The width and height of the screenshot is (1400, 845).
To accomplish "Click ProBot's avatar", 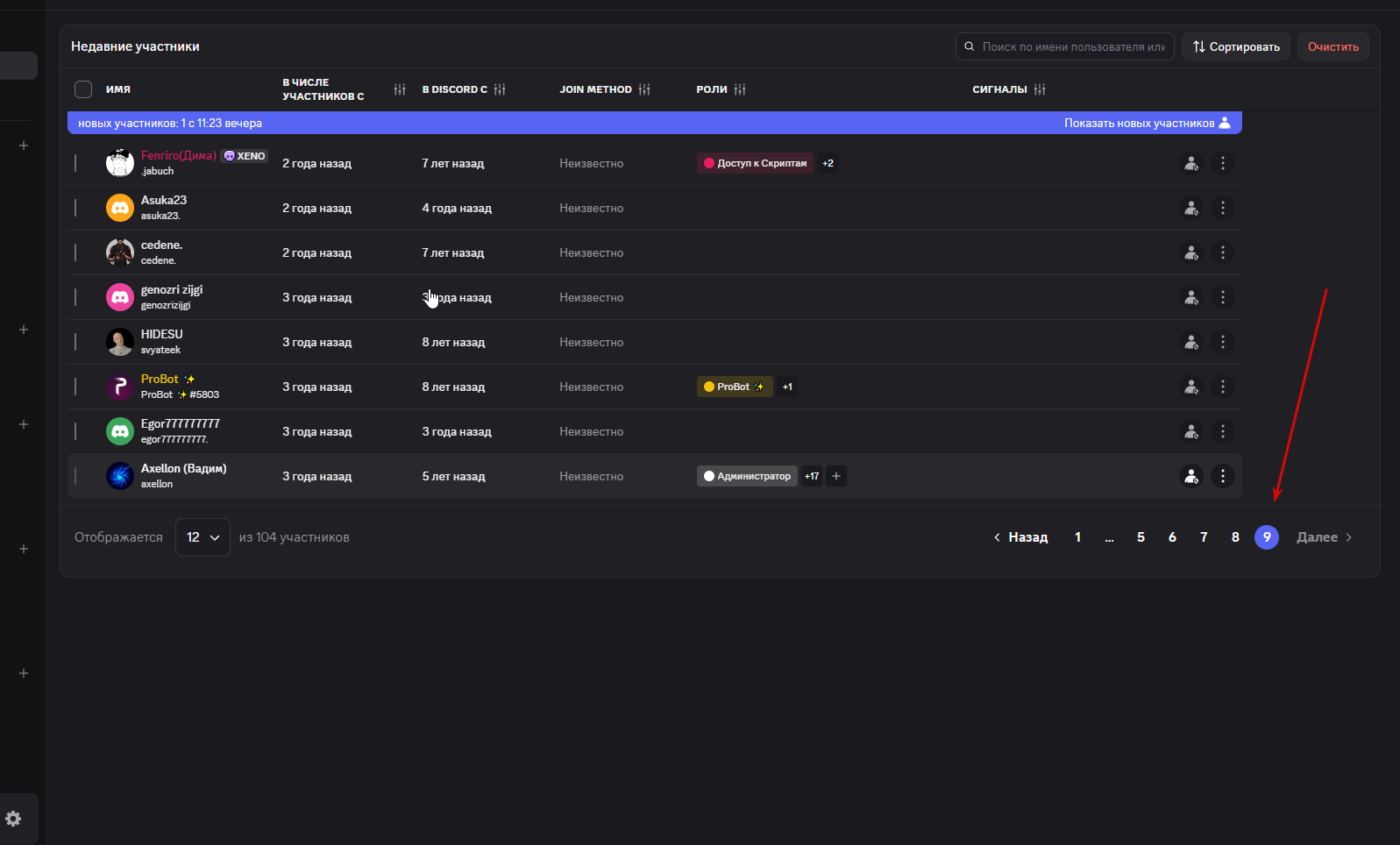I will pyautogui.click(x=120, y=387).
